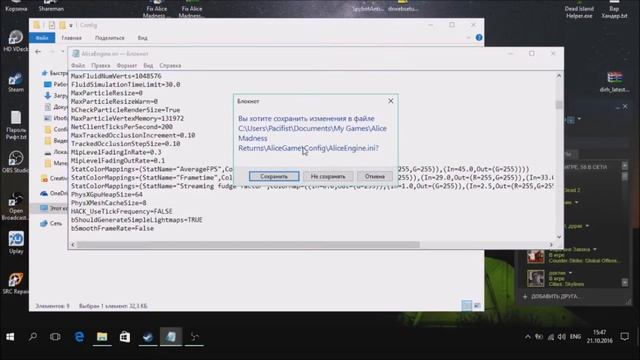Open the Windows Start menu
Viewport: 640px width, 360px height.
[x=10, y=336]
